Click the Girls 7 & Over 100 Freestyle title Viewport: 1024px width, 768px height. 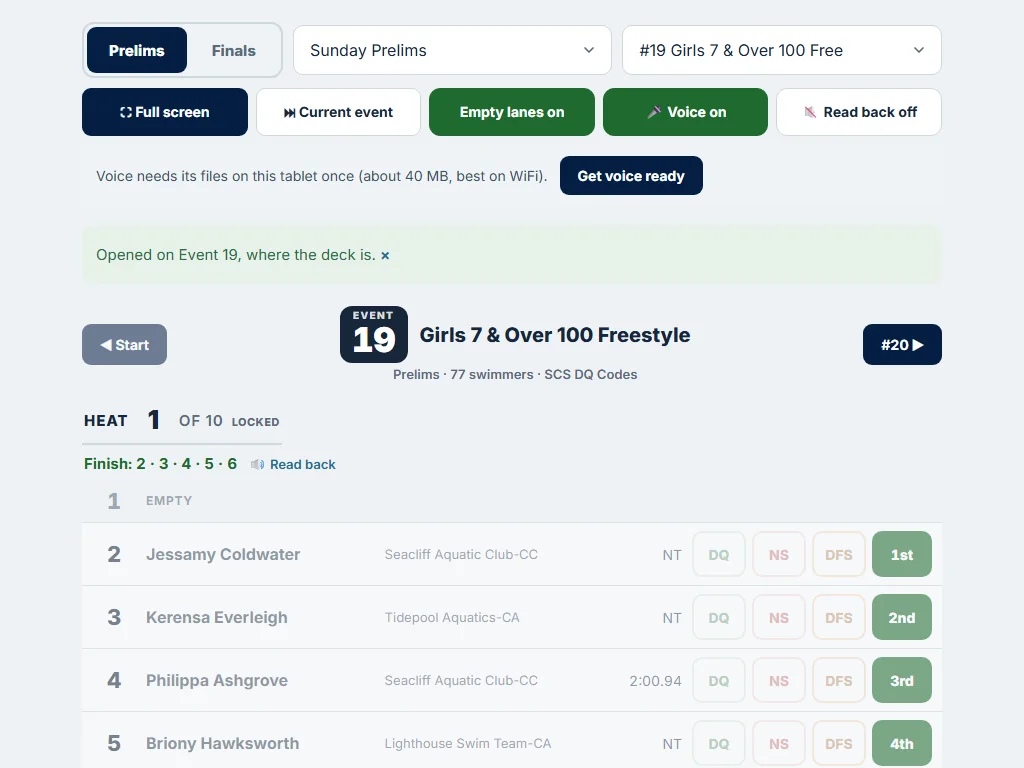[x=554, y=335]
